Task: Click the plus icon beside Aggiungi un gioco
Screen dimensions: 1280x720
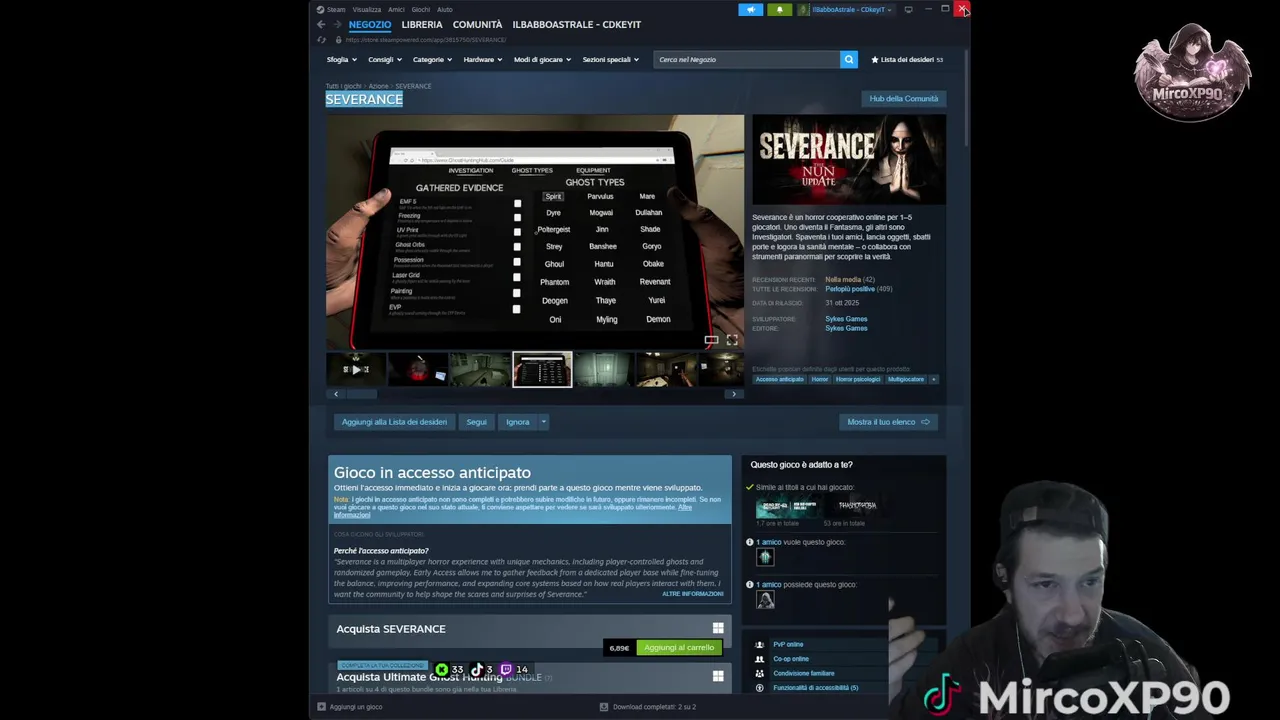Action: (x=321, y=707)
